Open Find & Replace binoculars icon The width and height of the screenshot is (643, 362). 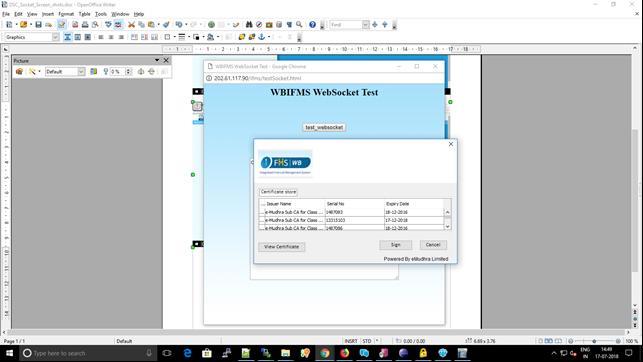249,25
